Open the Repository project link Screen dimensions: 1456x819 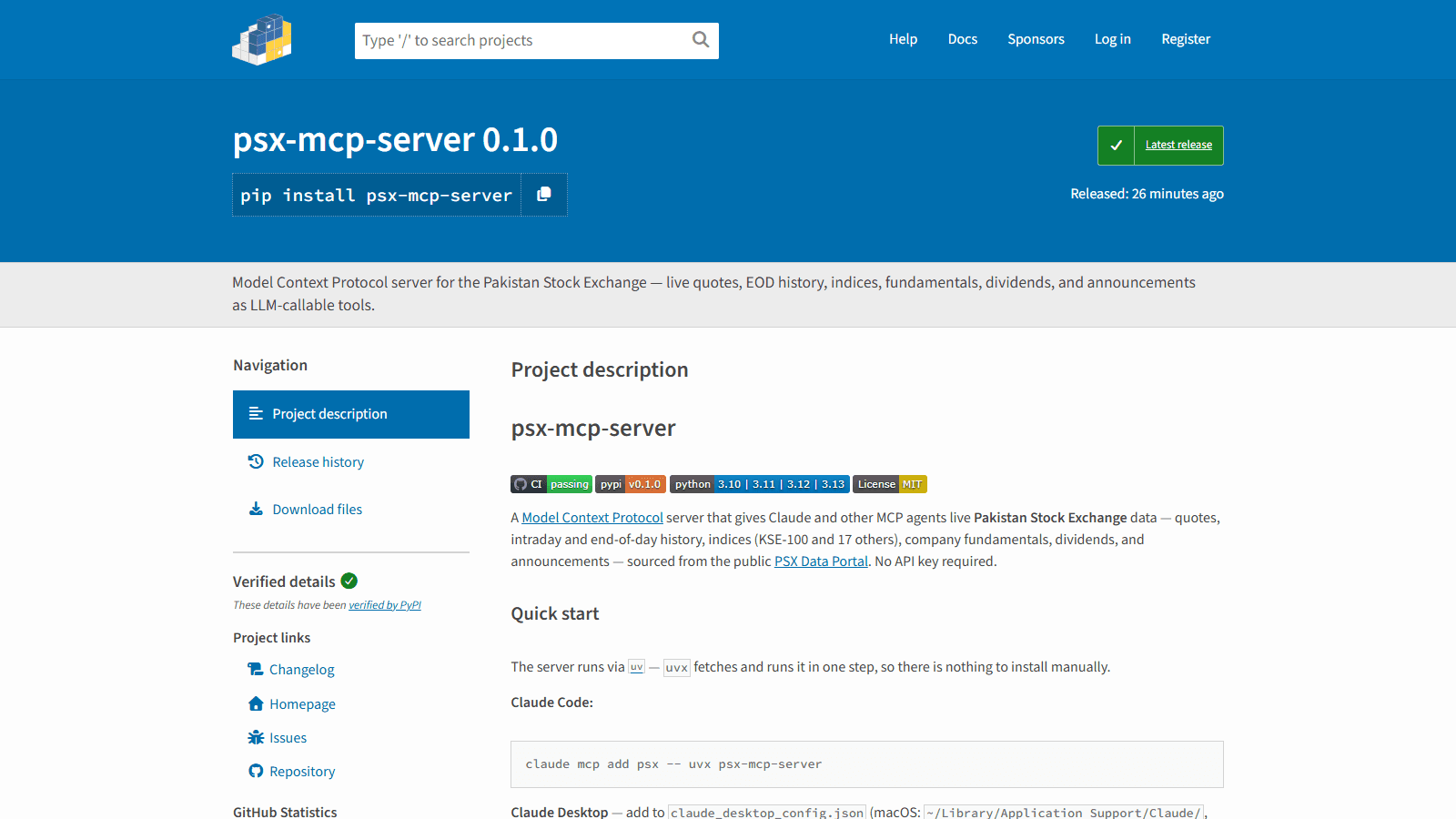302,772
